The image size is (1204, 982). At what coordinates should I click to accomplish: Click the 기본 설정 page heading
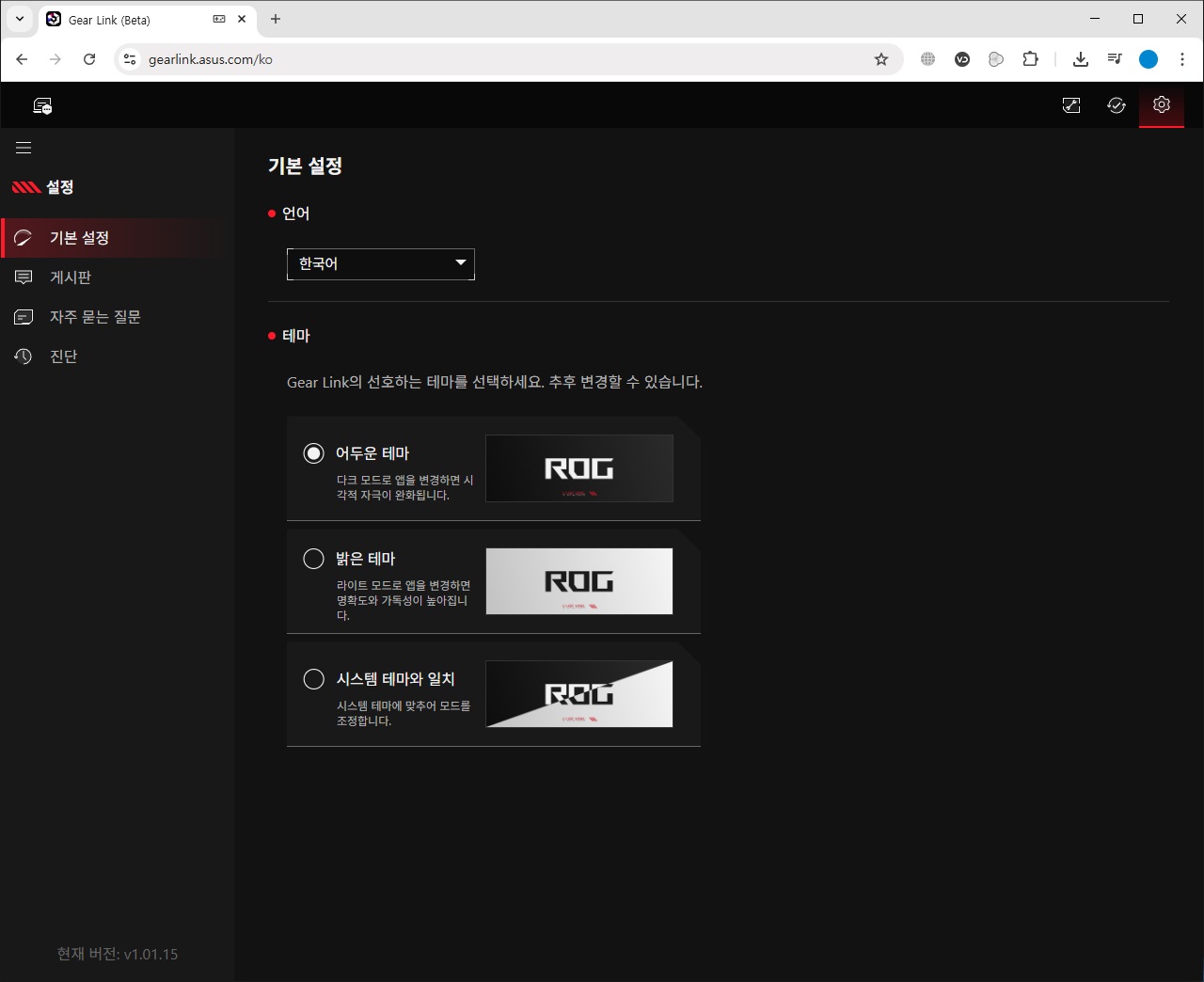coord(305,166)
